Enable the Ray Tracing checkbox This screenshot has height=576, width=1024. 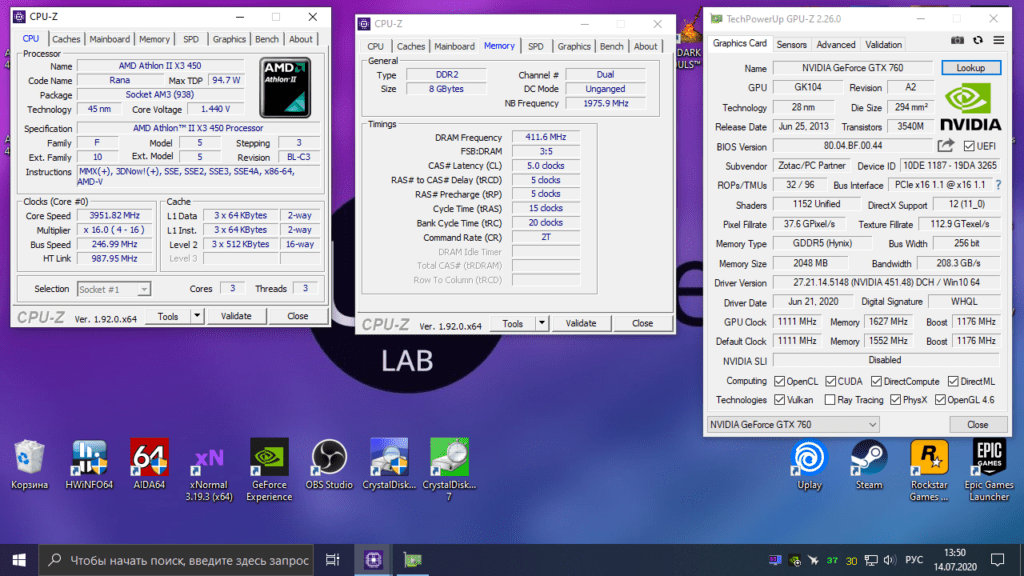pyautogui.click(x=830, y=400)
